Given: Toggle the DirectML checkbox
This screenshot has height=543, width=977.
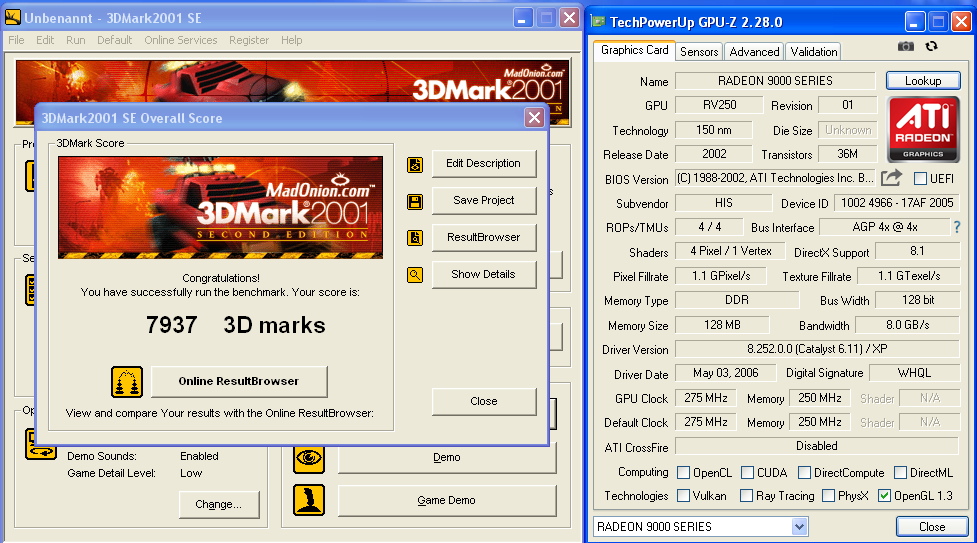Looking at the screenshot, I should 900,473.
